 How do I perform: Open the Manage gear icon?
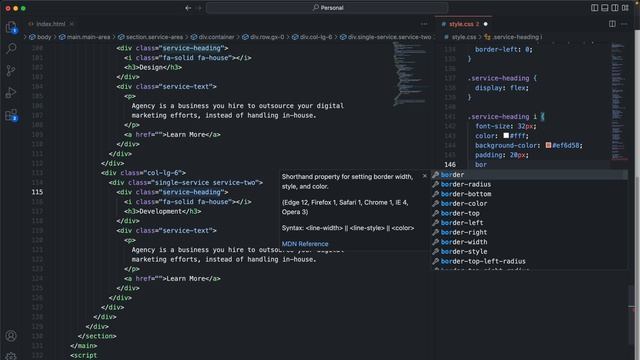pyautogui.click(x=11, y=356)
